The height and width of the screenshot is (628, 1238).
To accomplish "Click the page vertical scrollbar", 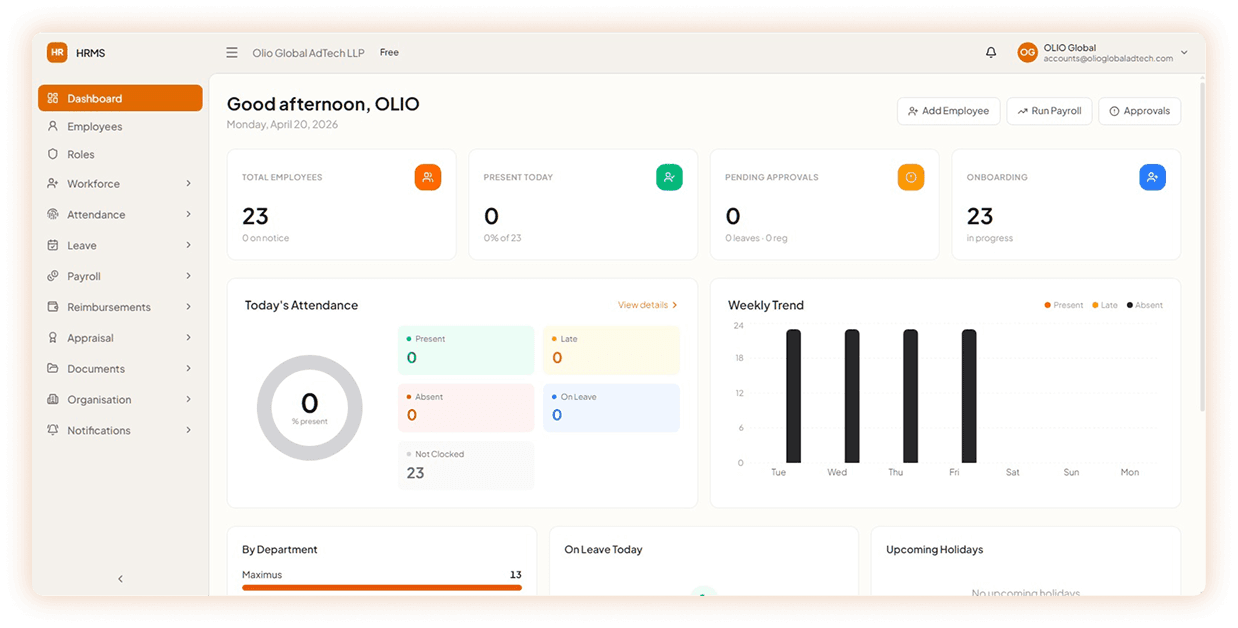I will pos(1202,245).
